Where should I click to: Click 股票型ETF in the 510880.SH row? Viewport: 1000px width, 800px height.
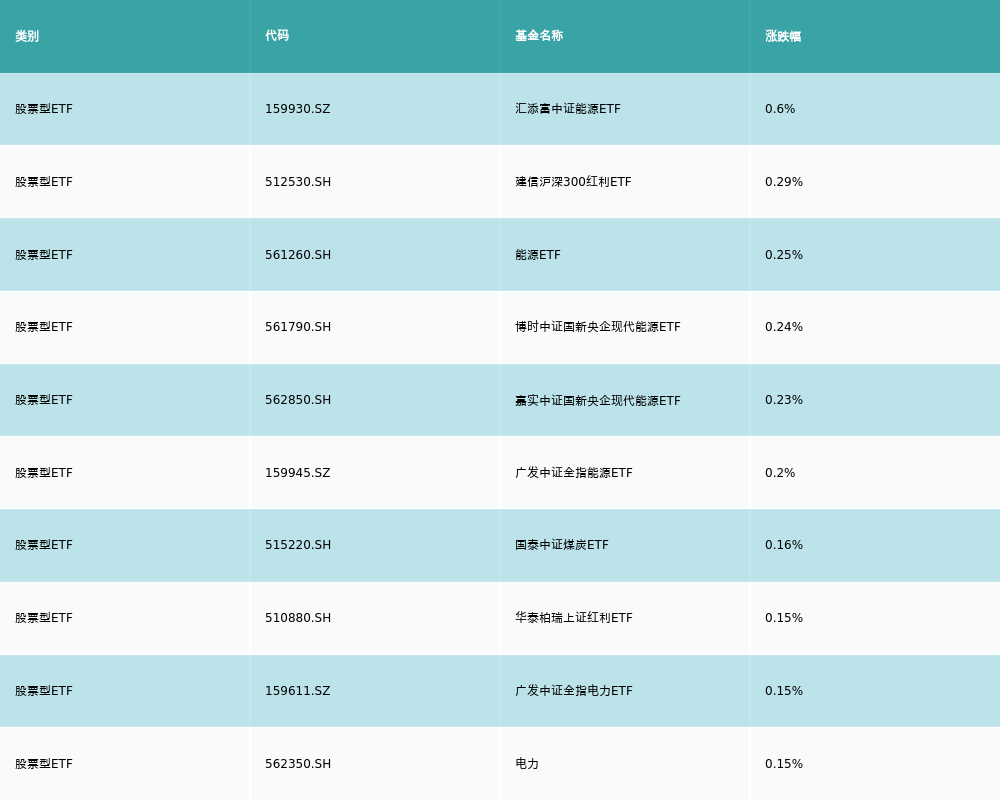pos(44,618)
